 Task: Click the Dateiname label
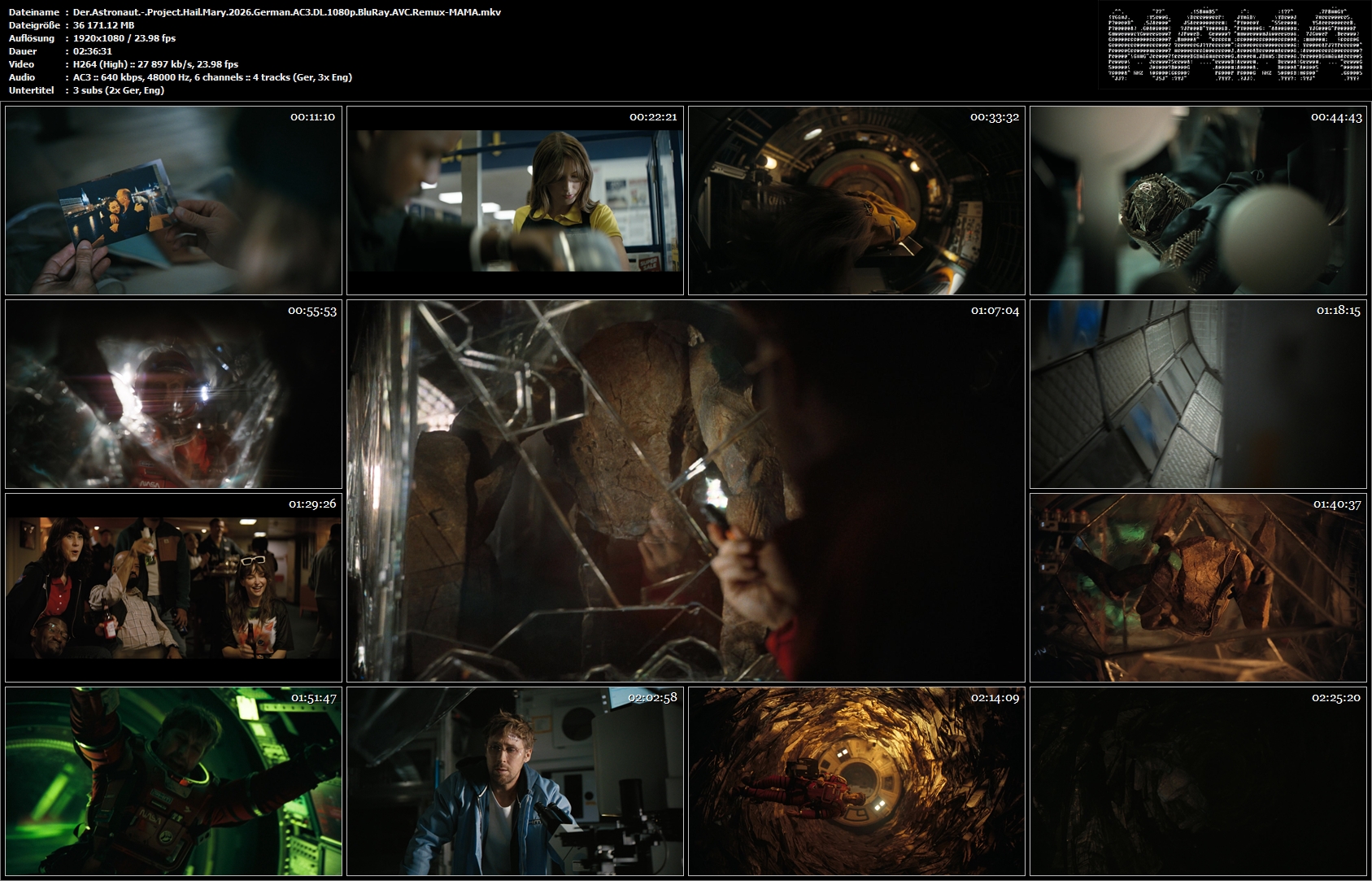click(x=34, y=12)
